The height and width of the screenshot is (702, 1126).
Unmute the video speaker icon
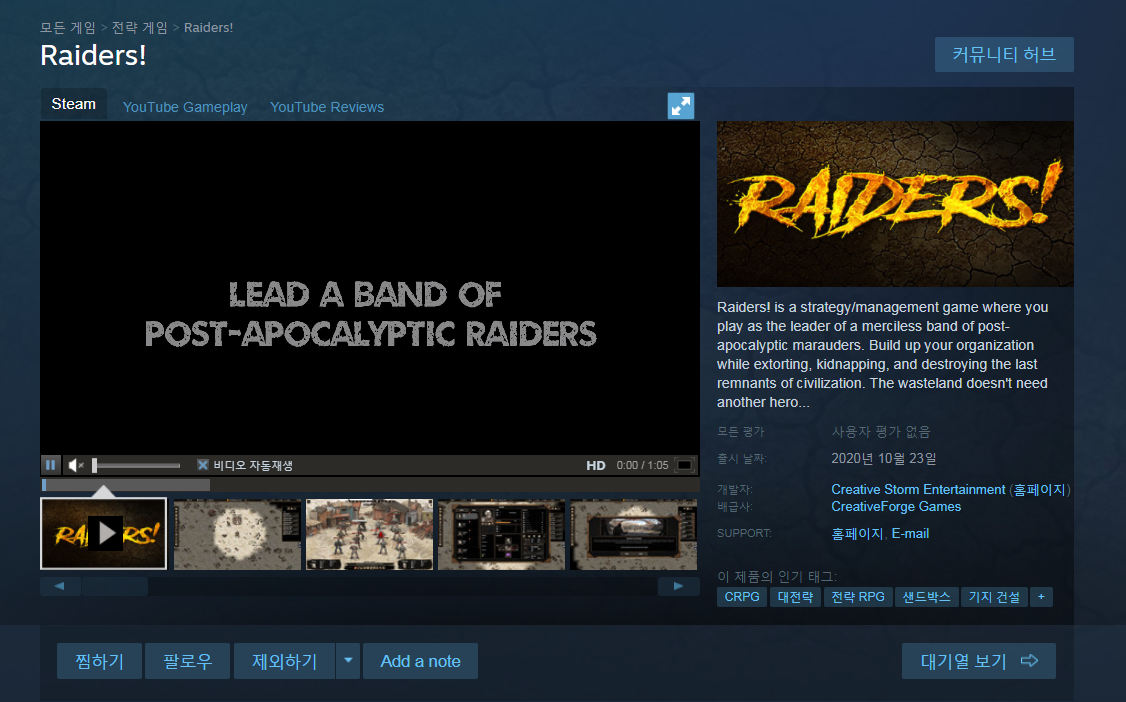75,465
